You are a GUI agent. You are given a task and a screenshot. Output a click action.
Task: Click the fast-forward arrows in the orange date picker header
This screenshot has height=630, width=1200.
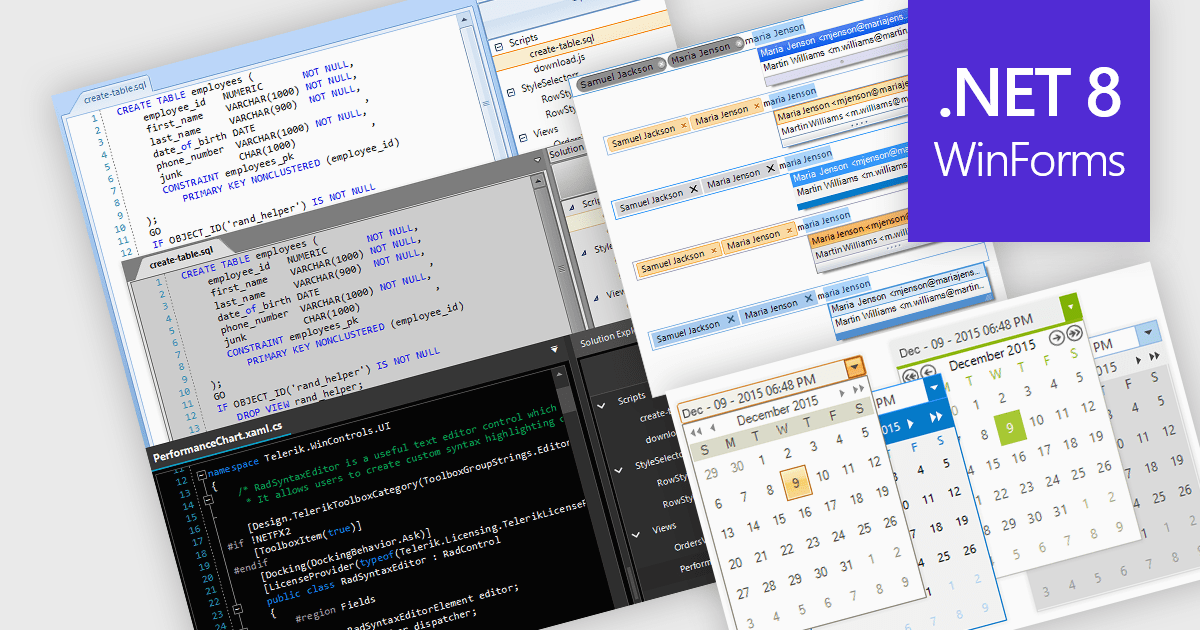pos(858,388)
